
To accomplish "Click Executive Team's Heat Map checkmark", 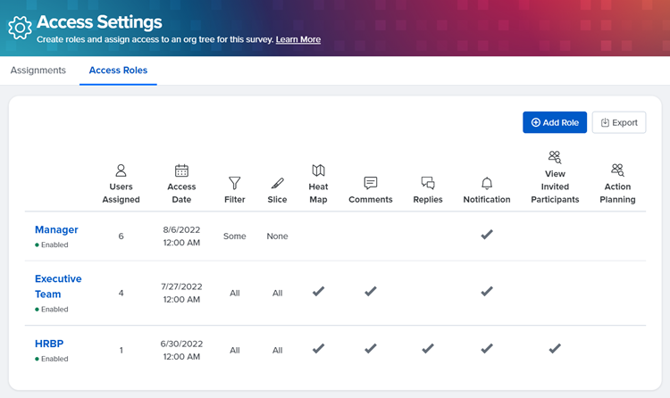I will [318, 292].
